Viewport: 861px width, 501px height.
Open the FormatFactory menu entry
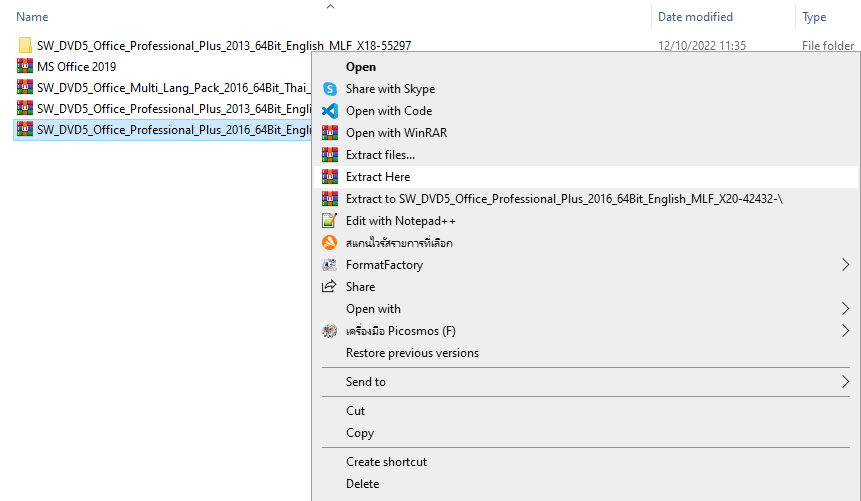[384, 265]
